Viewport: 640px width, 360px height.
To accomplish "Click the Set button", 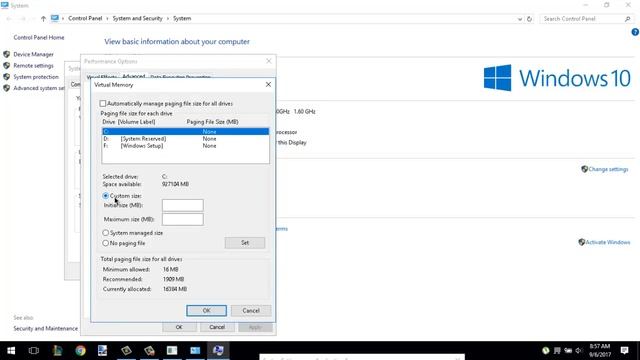I will pos(244,243).
